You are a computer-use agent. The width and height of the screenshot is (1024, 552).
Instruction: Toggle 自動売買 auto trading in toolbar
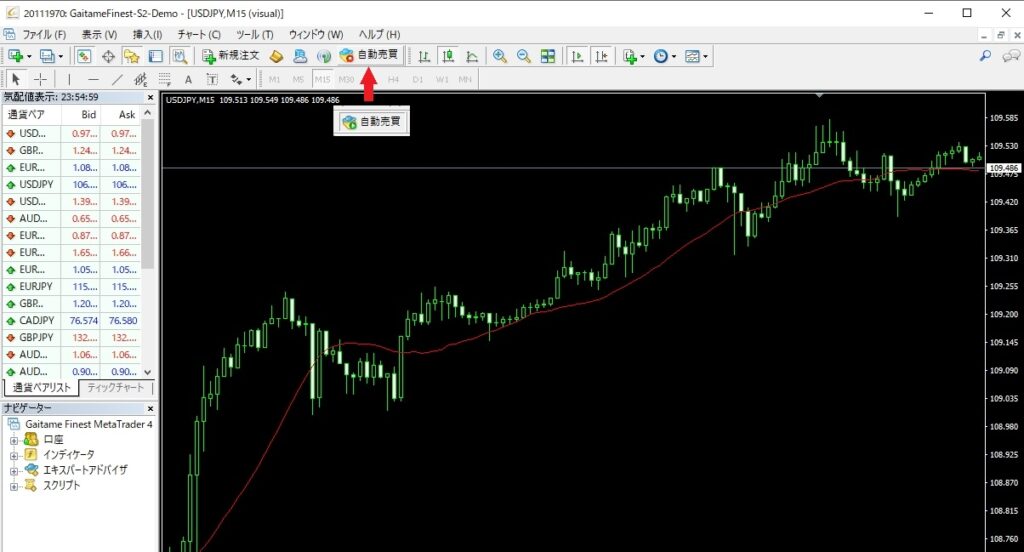[x=369, y=55]
